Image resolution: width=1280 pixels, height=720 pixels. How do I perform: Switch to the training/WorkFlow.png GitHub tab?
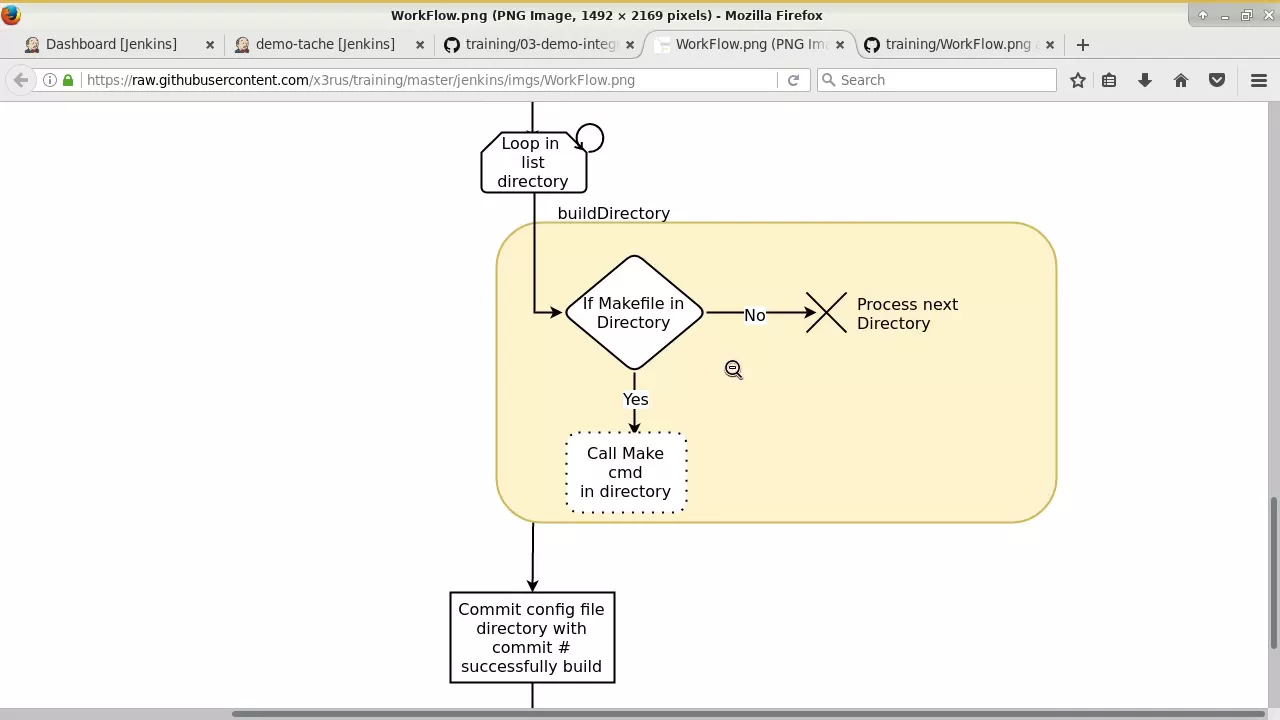point(962,44)
